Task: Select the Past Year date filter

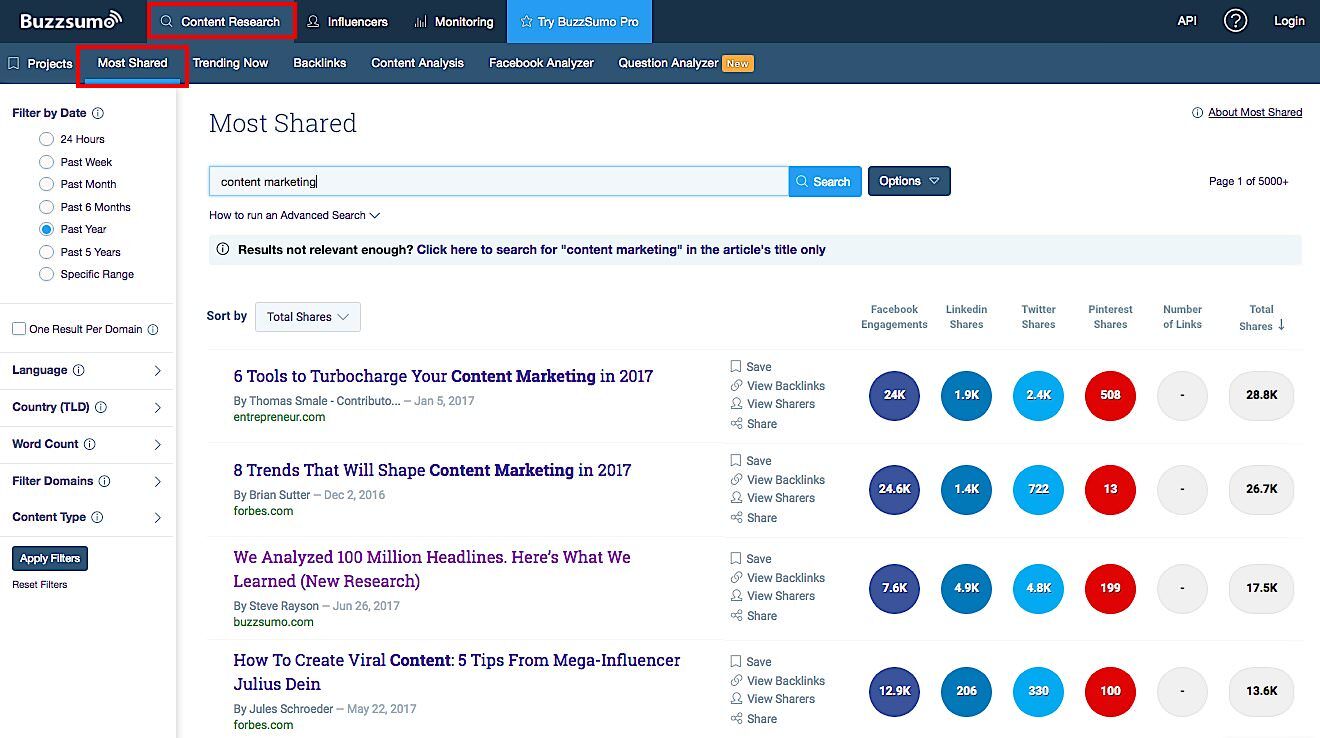Action: pos(46,229)
